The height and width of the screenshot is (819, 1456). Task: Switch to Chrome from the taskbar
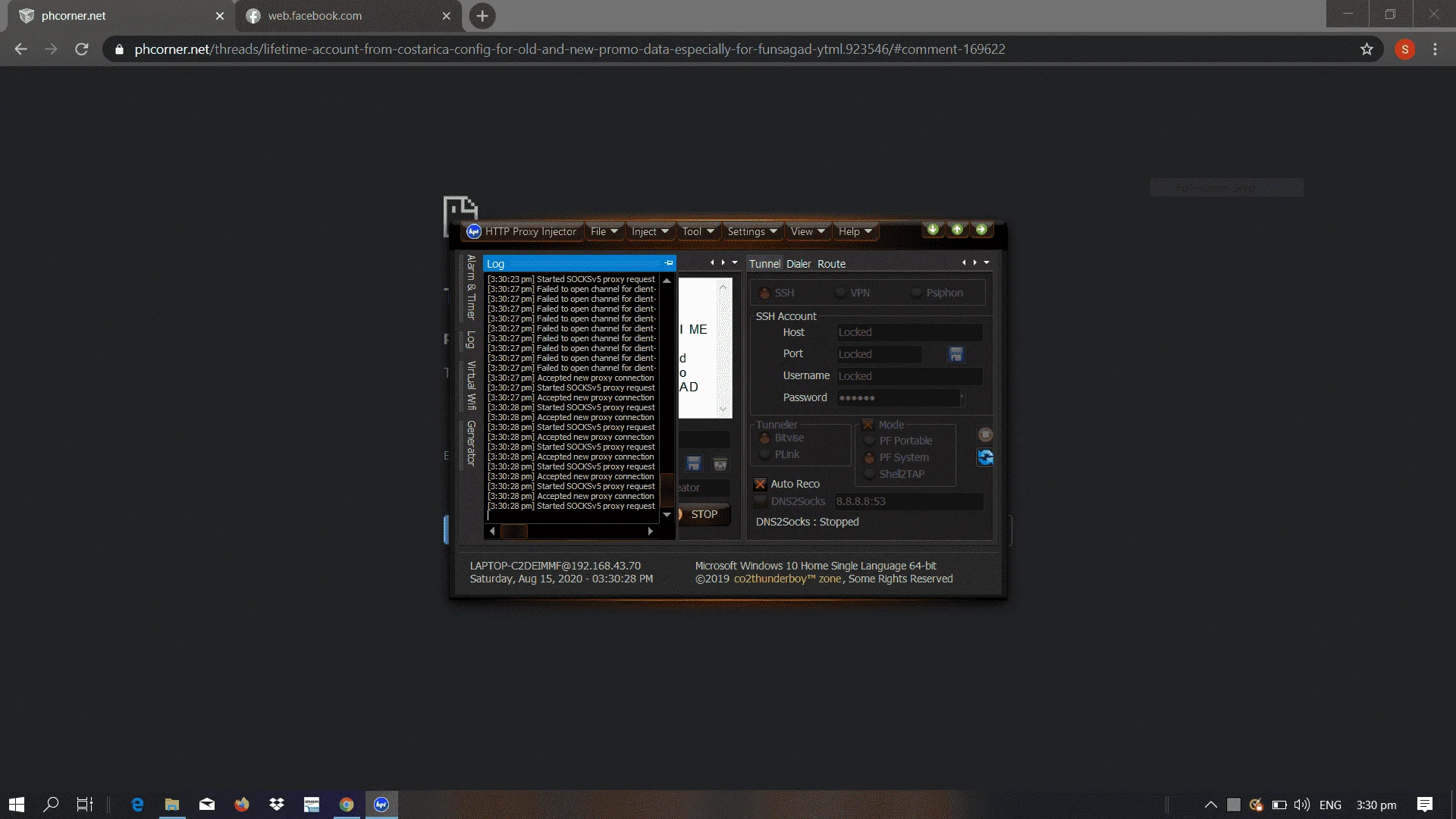(347, 805)
